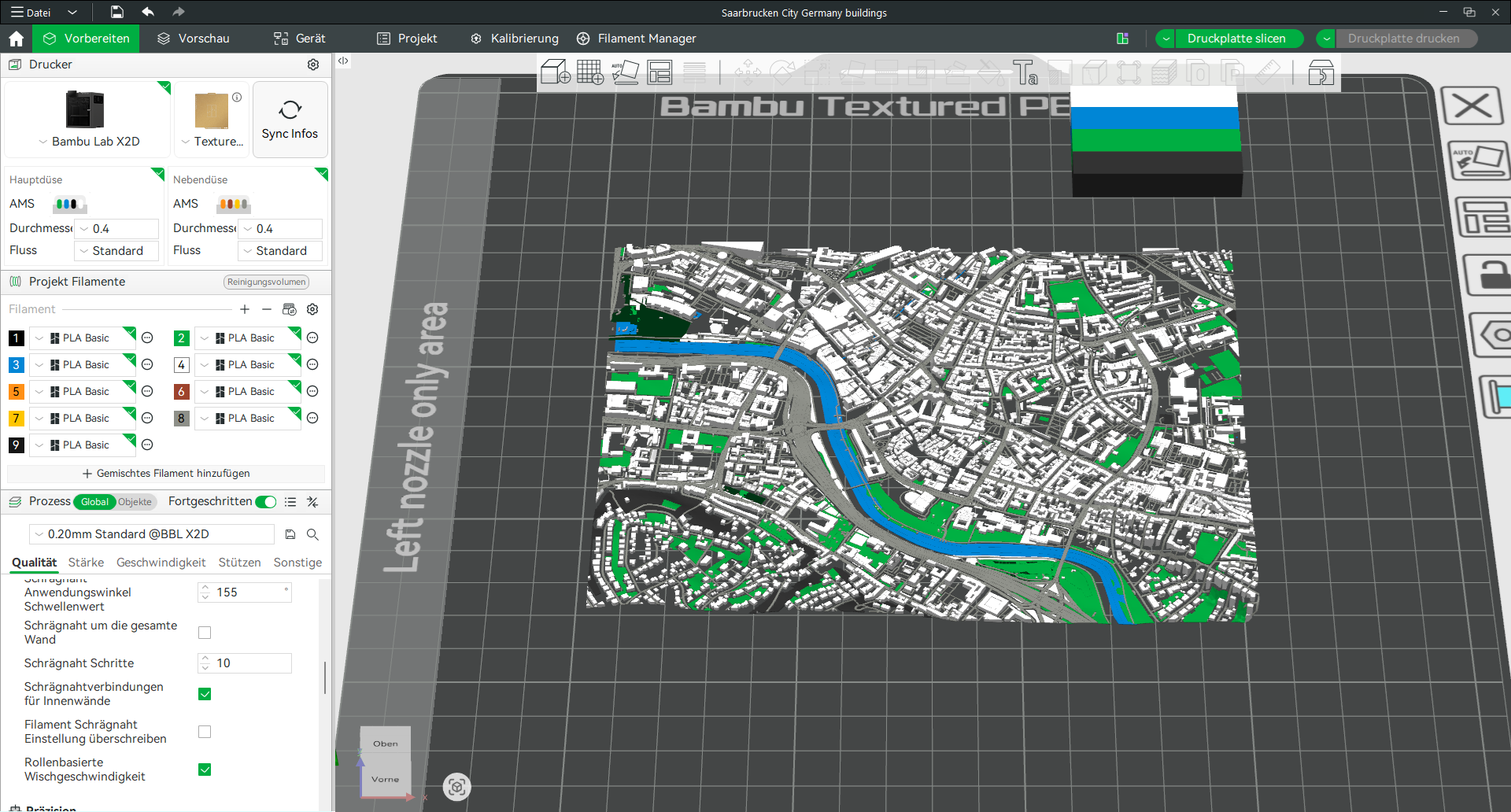Viewport: 1511px width, 812px height.
Task: Open the Geschwindigkeit settings tab
Action: pyautogui.click(x=161, y=563)
